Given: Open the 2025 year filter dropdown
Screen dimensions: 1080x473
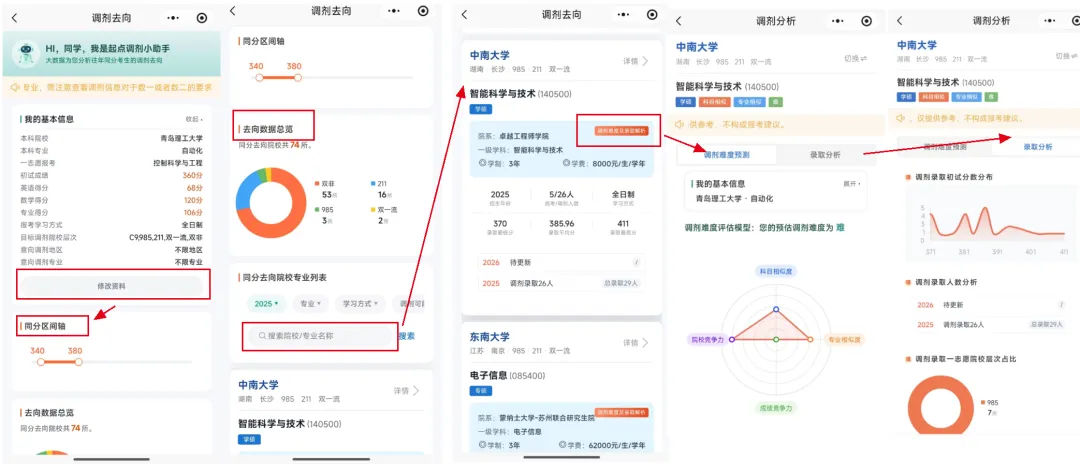Looking at the screenshot, I should tap(267, 304).
